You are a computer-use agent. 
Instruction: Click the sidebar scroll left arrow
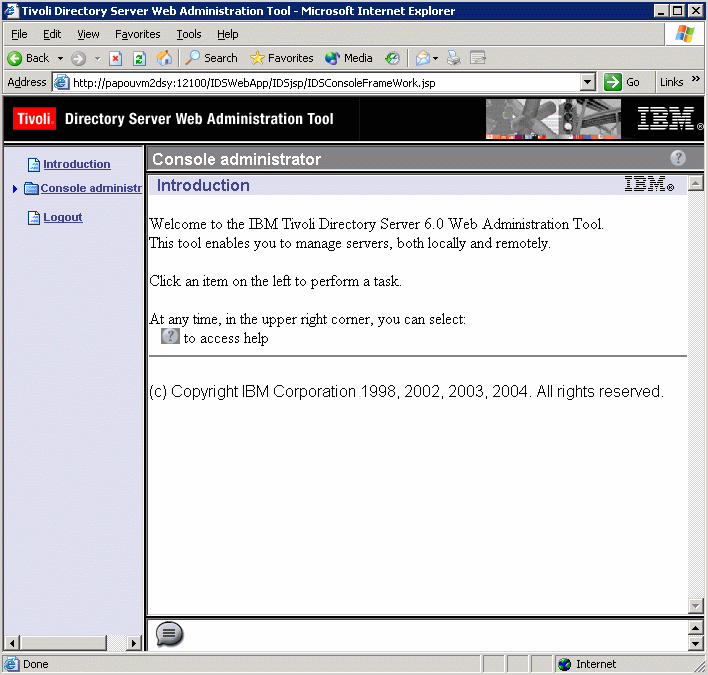point(12,642)
